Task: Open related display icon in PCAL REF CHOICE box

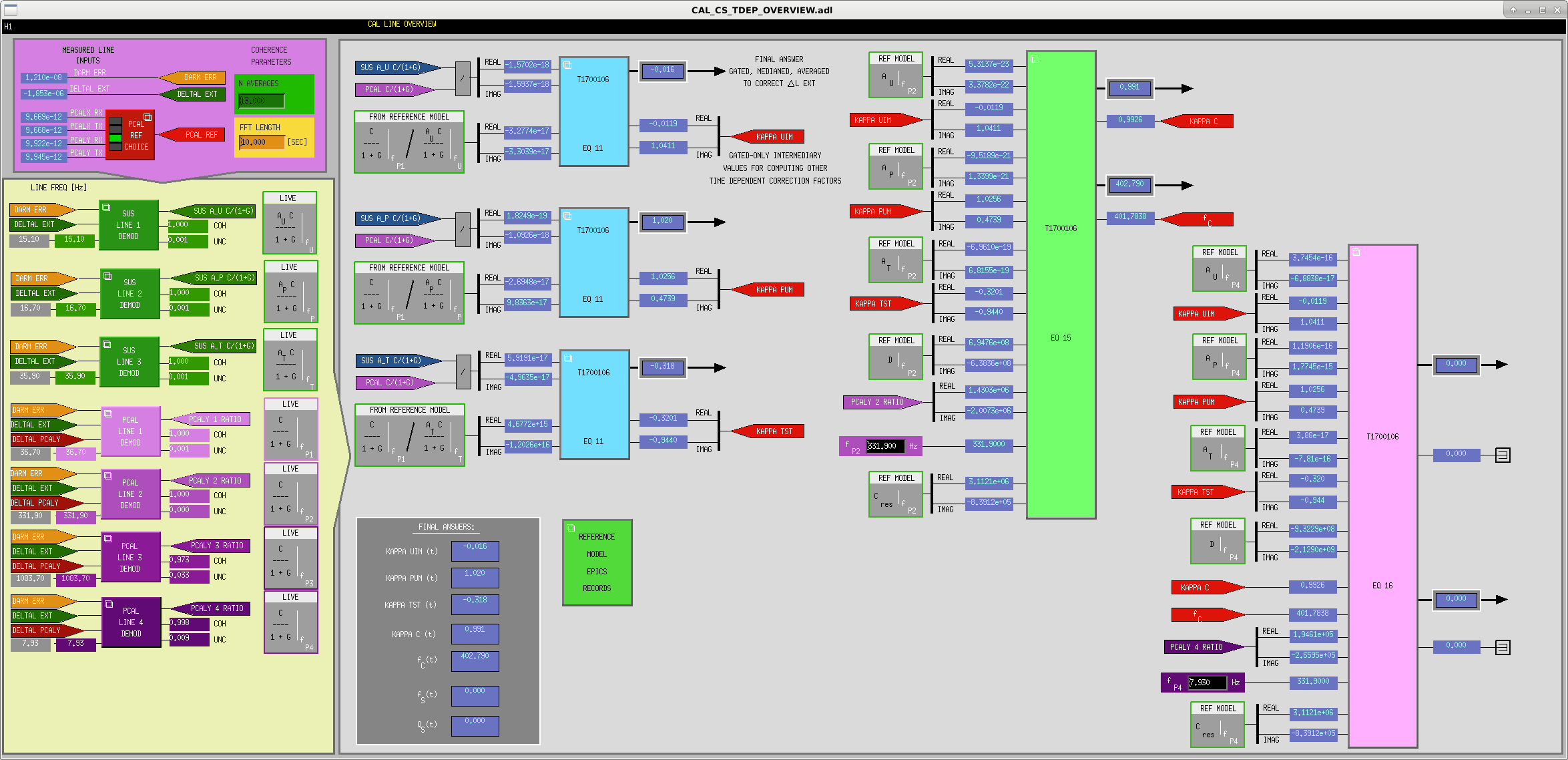Action: pos(148,117)
